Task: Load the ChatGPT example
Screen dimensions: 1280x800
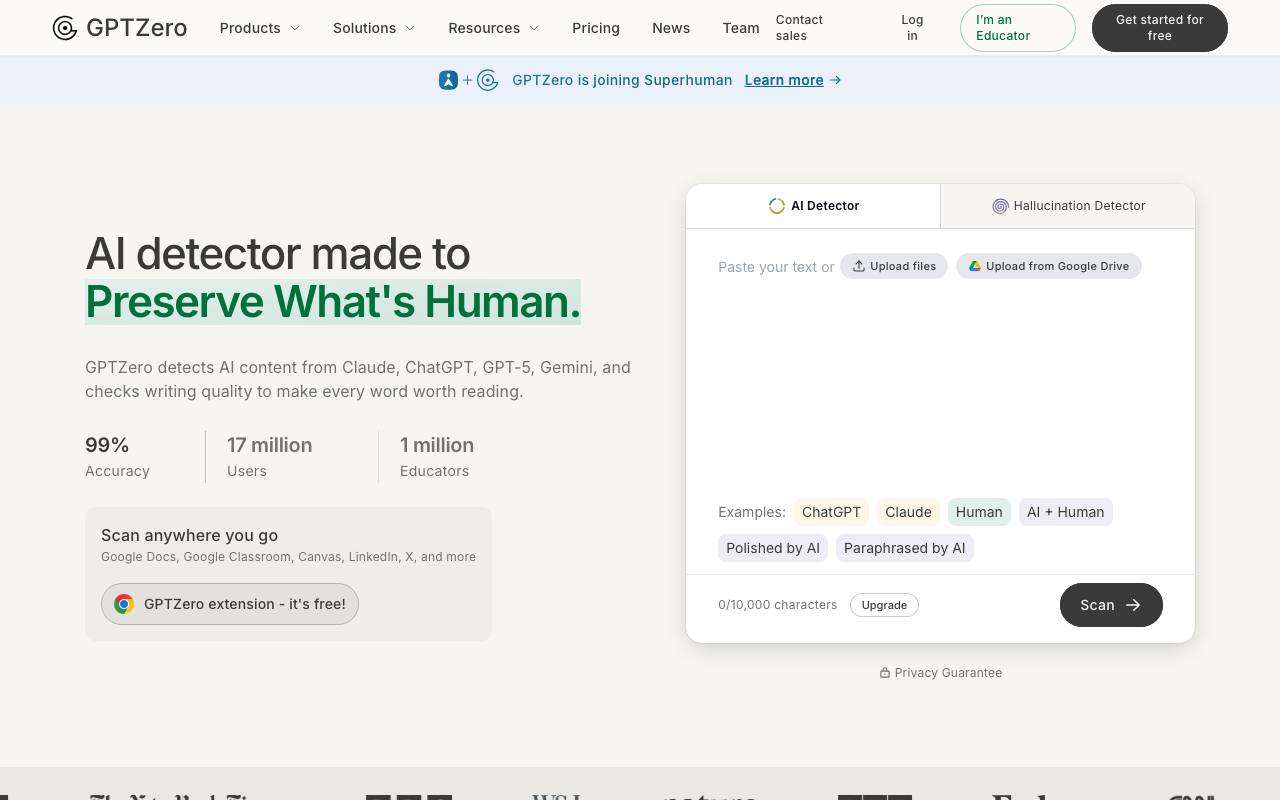Action: [831, 512]
